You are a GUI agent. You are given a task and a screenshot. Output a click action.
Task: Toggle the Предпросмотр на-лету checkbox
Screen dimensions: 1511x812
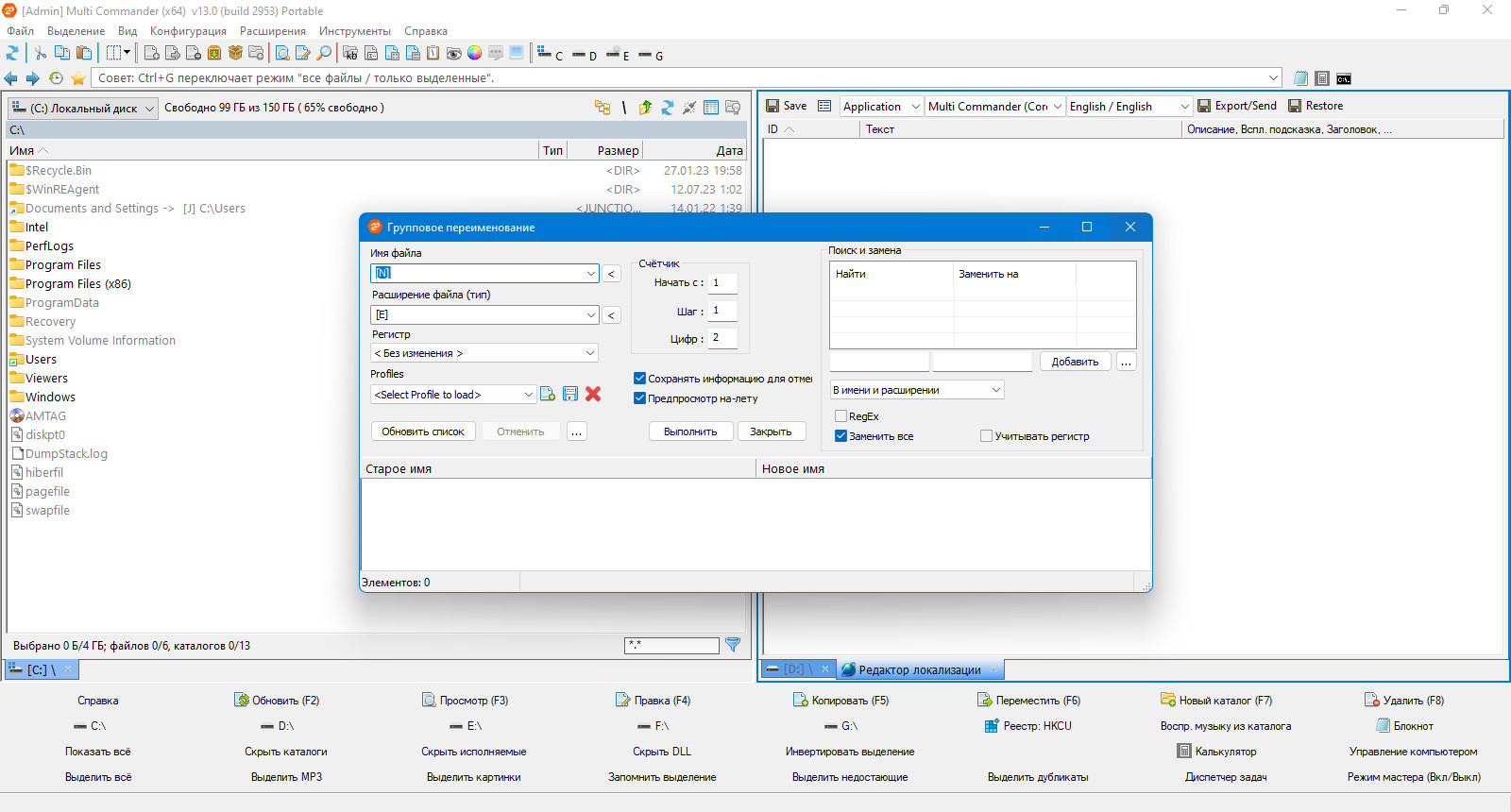click(x=639, y=398)
